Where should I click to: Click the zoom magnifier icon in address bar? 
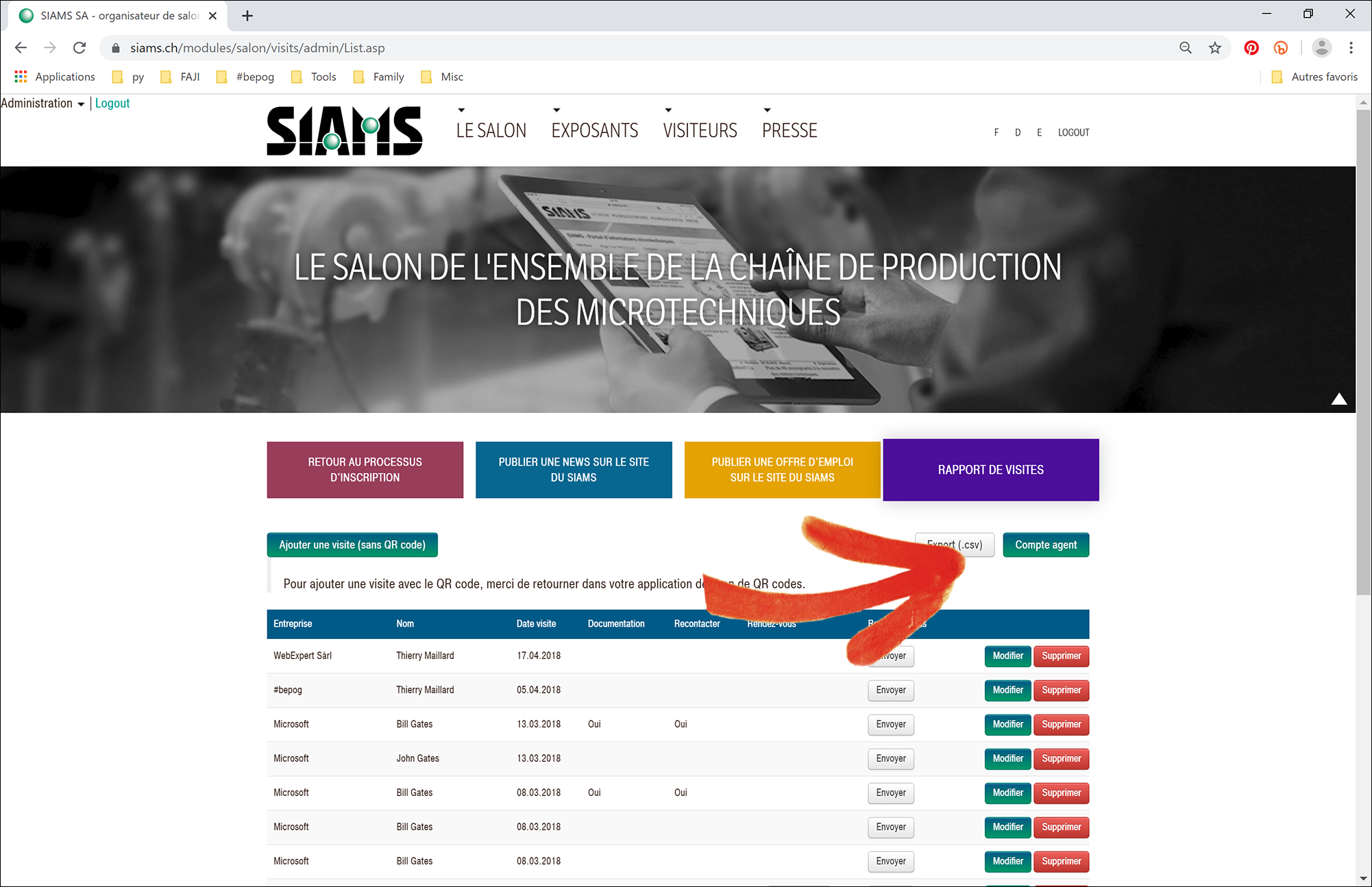pos(1186,48)
